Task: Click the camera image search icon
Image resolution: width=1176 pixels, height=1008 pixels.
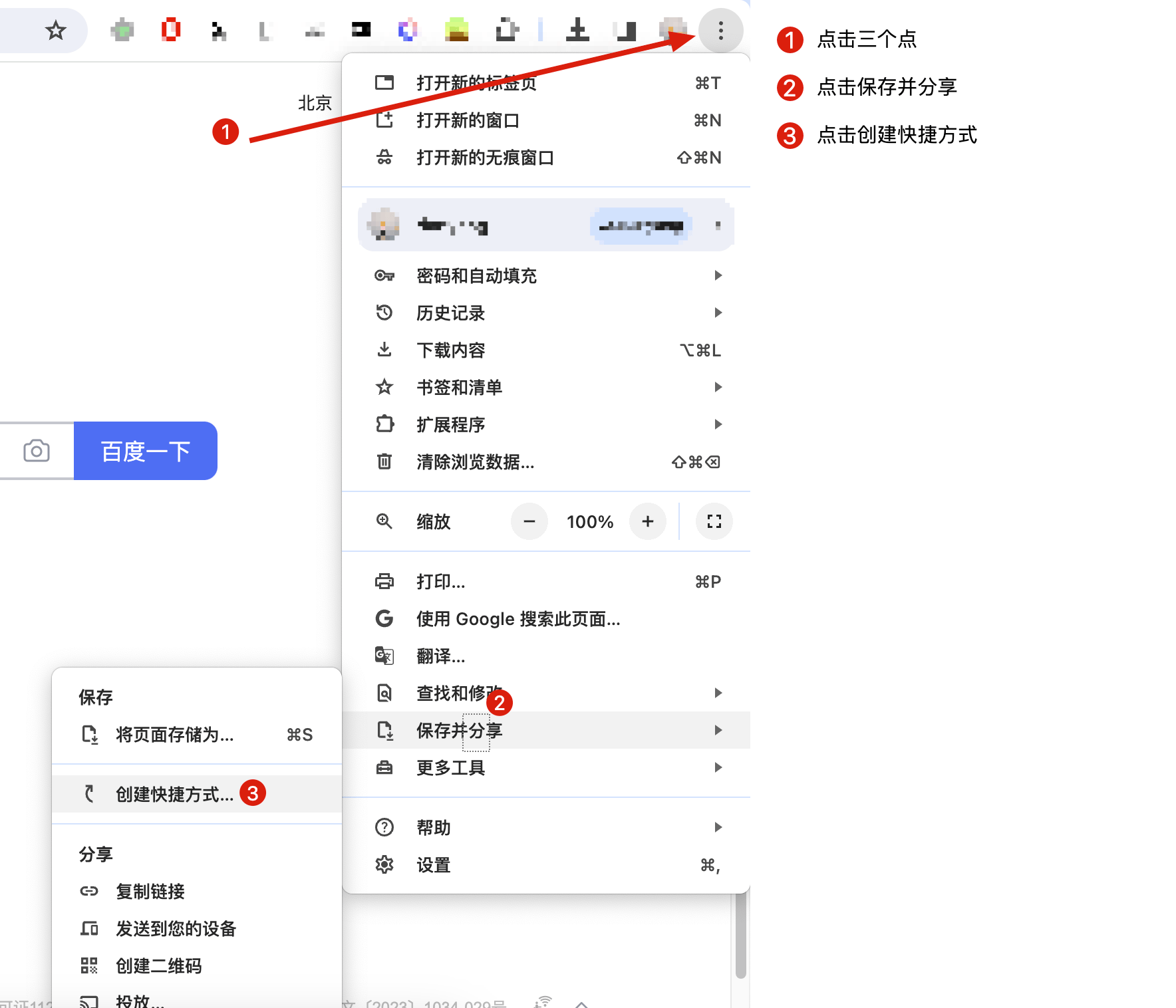Action: click(37, 451)
